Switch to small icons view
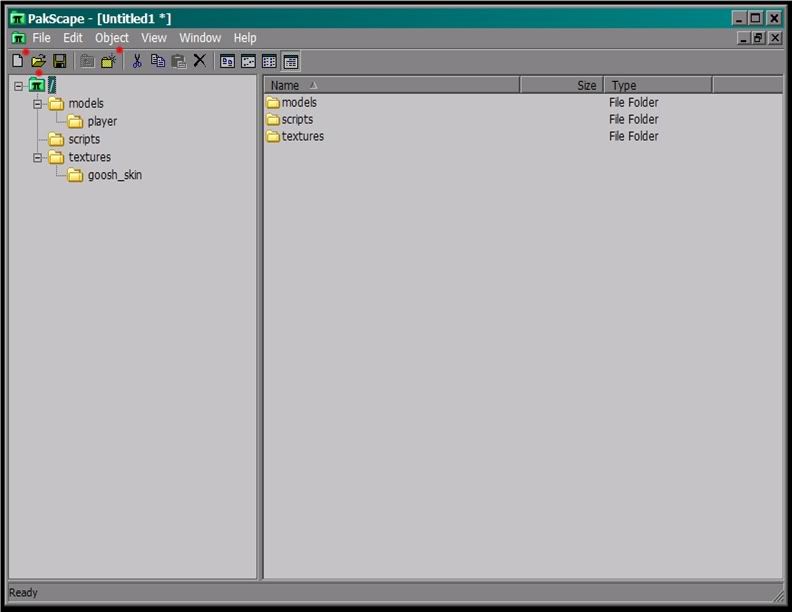Viewport: 792px width, 612px height. pos(248,62)
